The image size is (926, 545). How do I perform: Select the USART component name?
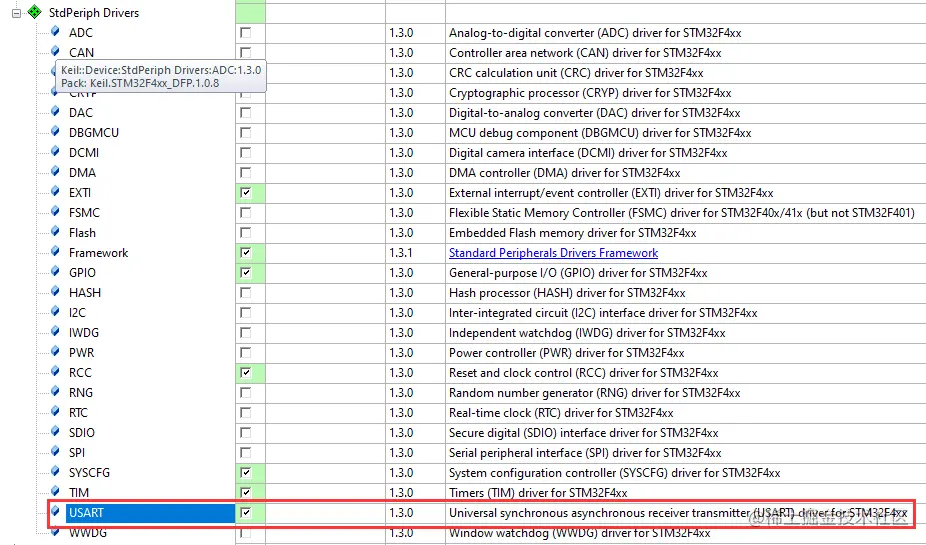pos(86,513)
